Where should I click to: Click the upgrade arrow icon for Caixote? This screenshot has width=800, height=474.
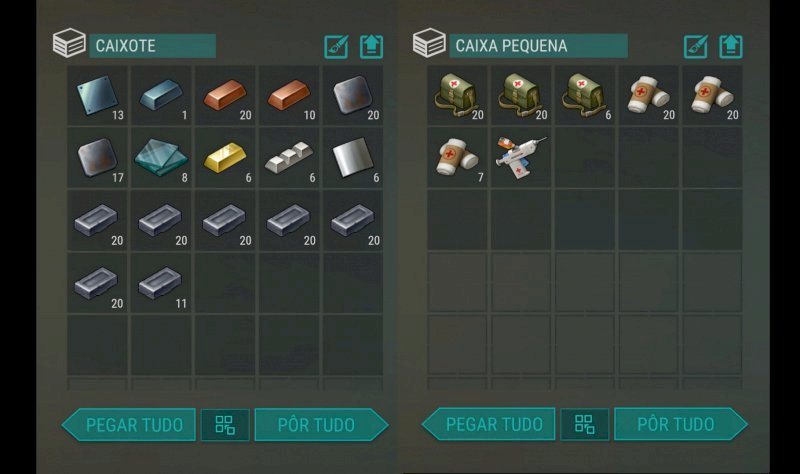(x=371, y=47)
